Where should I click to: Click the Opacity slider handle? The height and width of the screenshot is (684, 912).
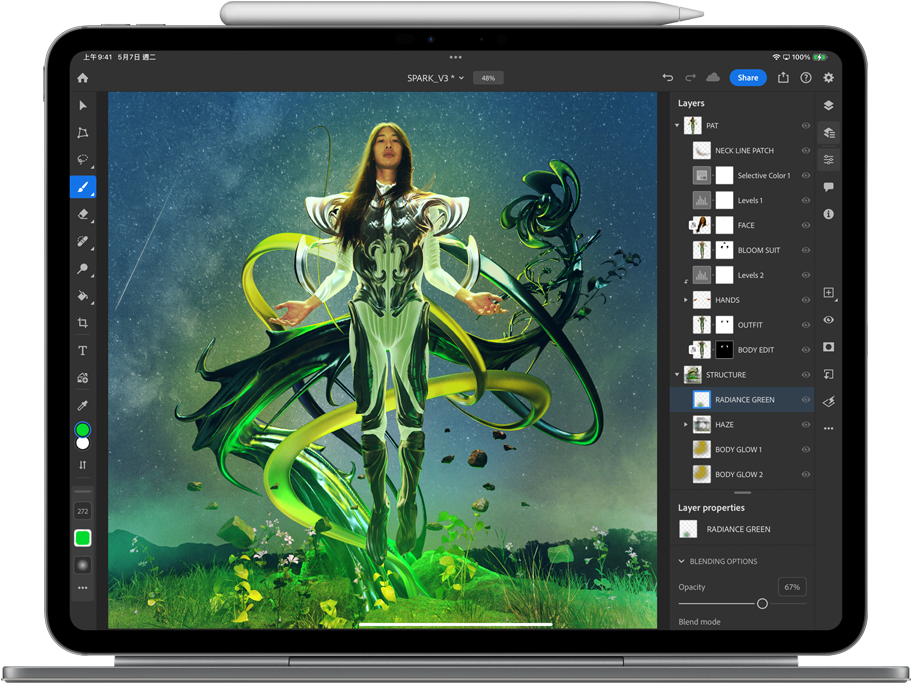click(x=762, y=604)
